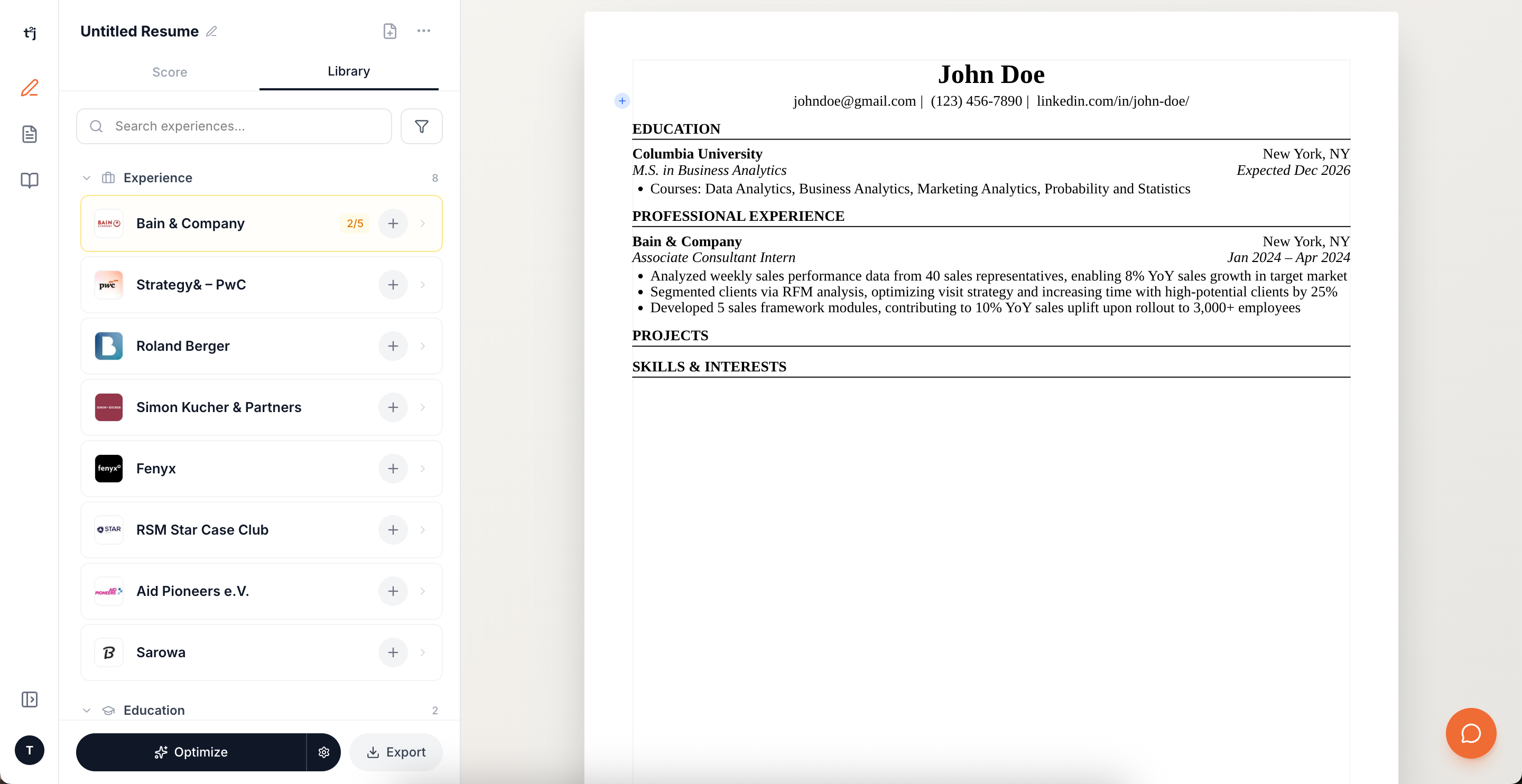Collapse the Education section chevron
The width and height of the screenshot is (1522, 784).
coord(87,710)
